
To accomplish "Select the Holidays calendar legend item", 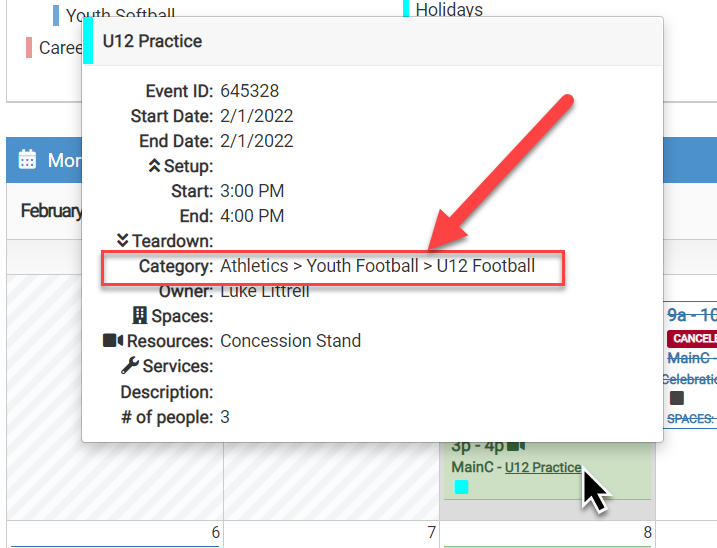I will point(449,10).
